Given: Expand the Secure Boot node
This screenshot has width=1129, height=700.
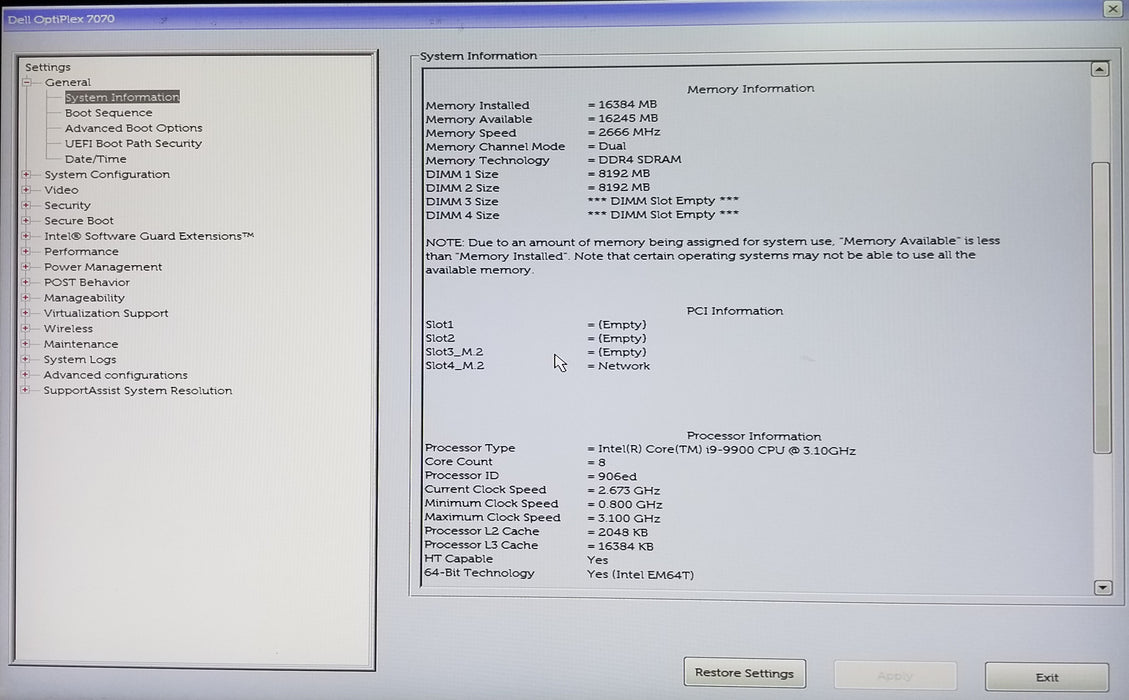Looking at the screenshot, I should pyautogui.click(x=27, y=220).
